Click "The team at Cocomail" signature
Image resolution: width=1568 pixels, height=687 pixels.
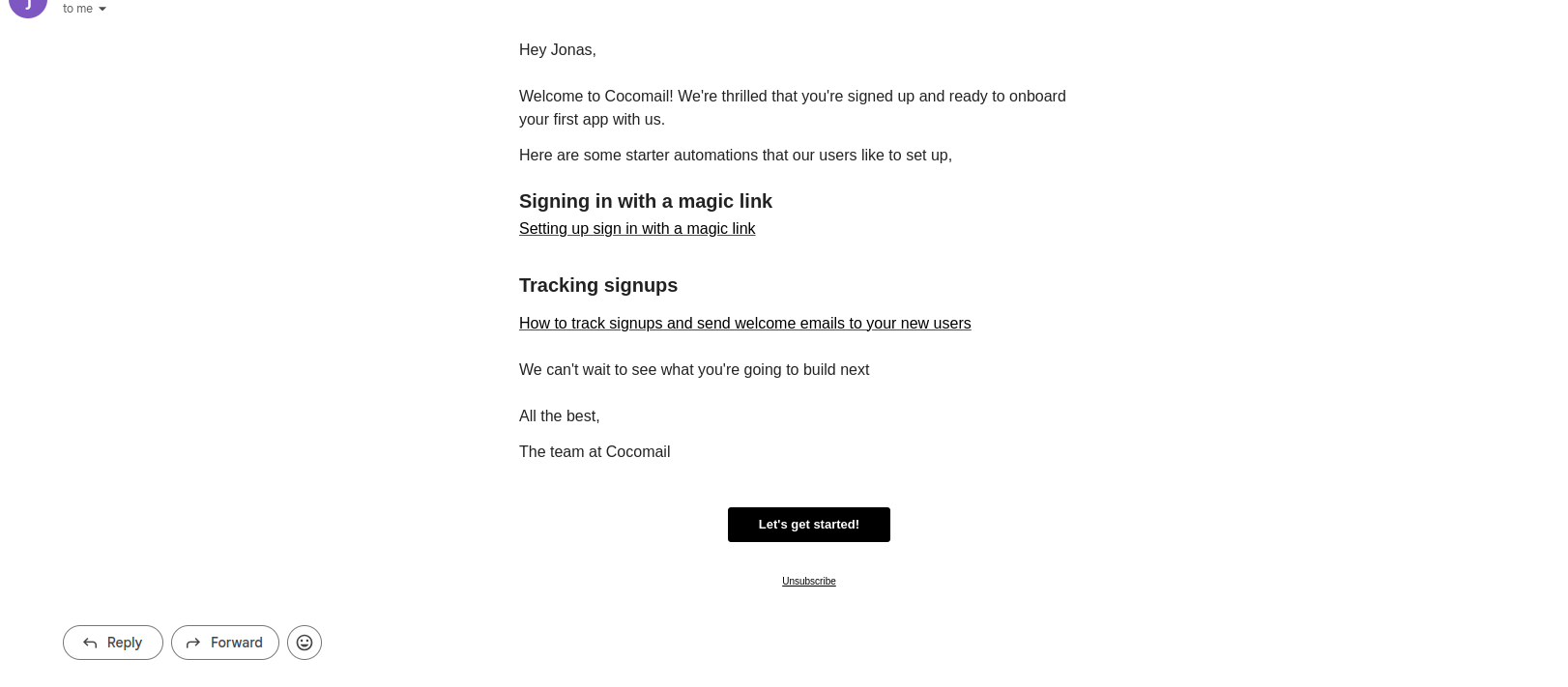coord(594,452)
